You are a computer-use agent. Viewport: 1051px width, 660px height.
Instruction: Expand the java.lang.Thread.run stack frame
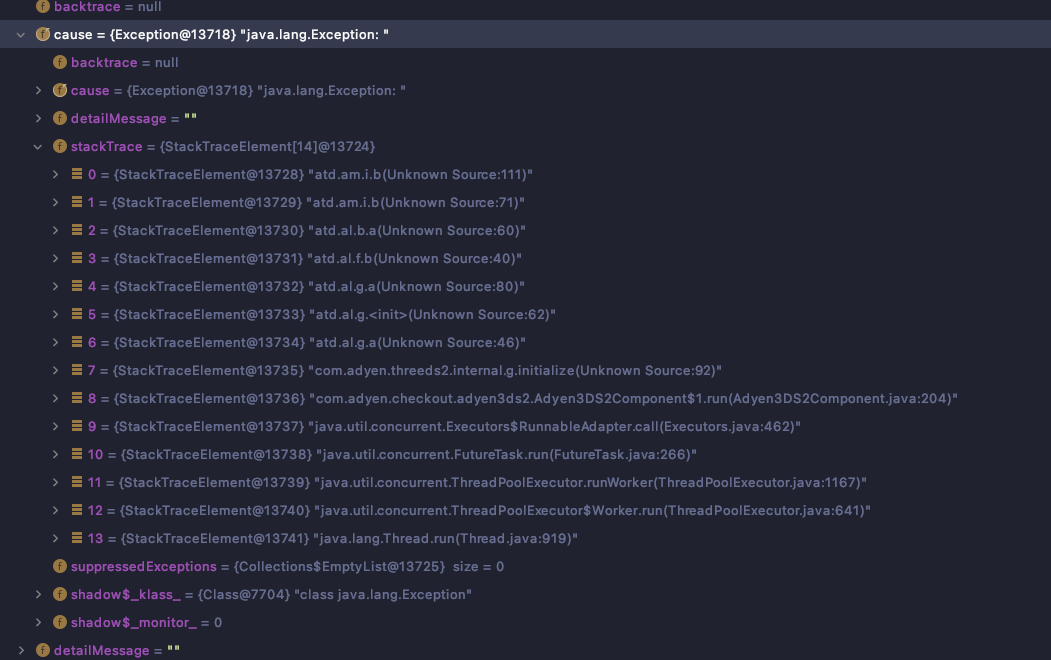click(x=57, y=538)
